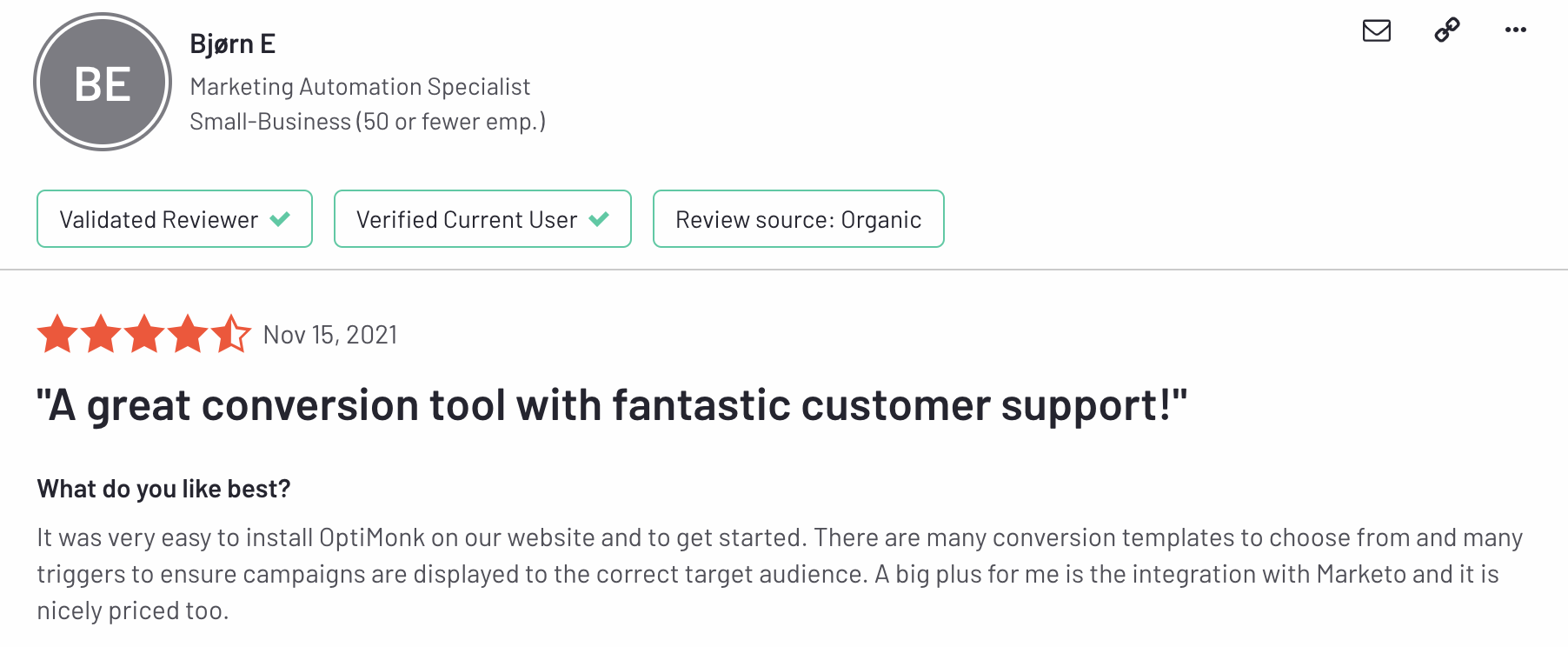Open the review title about fantastic customer support

point(612,405)
